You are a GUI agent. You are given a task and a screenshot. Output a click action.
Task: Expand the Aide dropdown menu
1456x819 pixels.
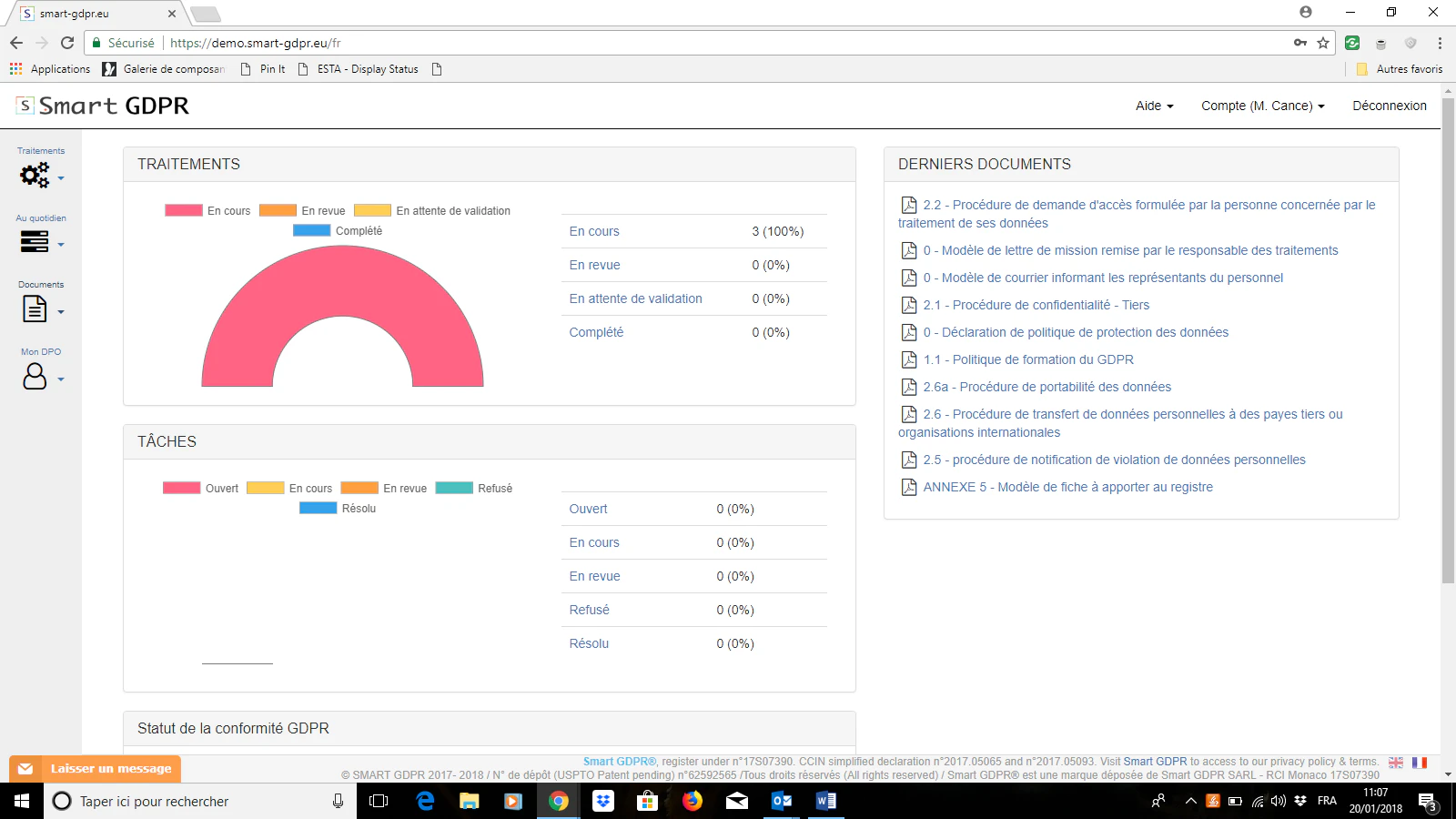click(x=1154, y=106)
